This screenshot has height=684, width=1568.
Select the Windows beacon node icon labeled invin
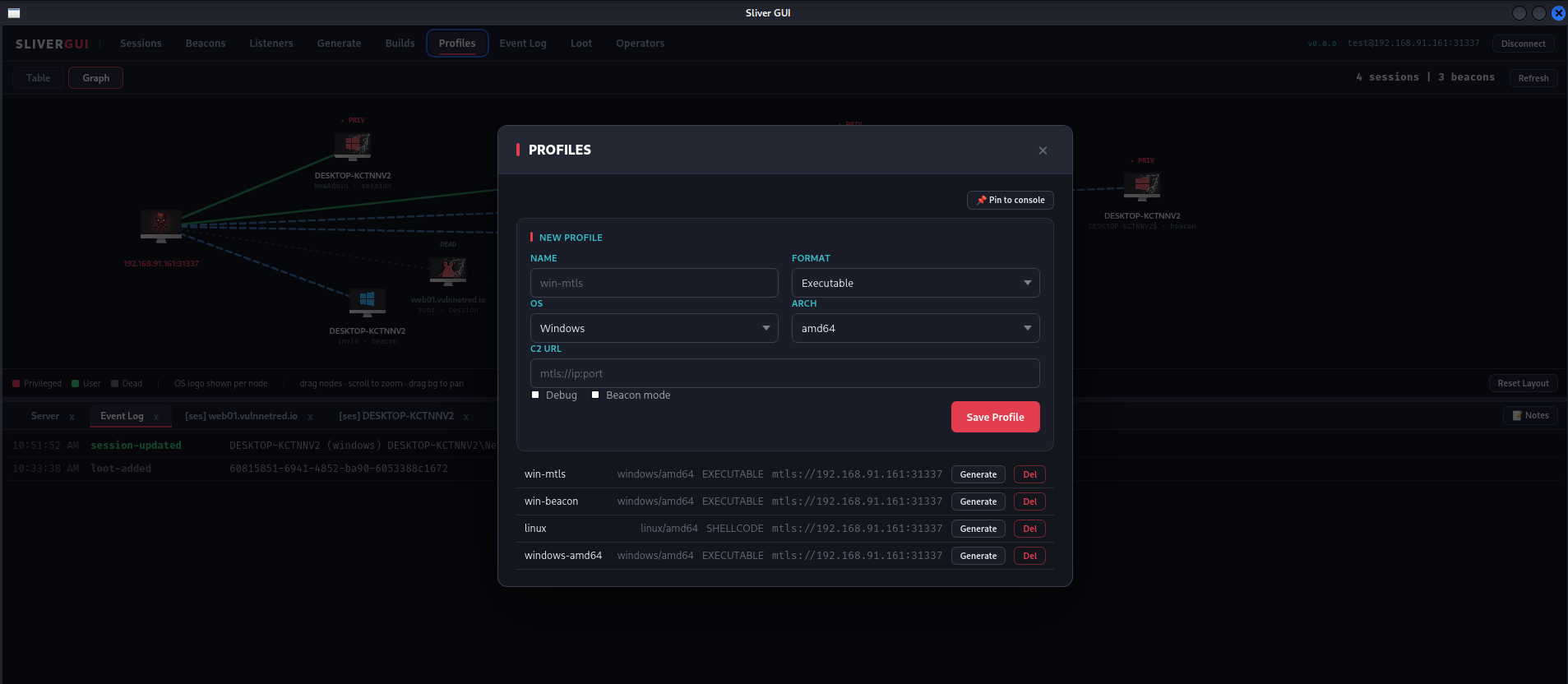click(368, 302)
